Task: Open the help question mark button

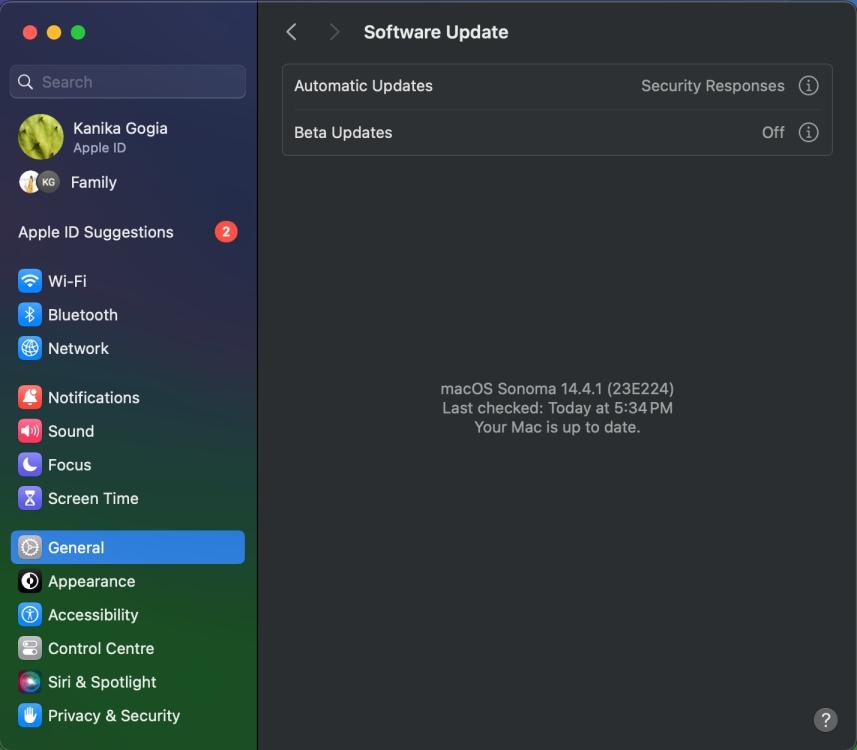Action: coord(825,719)
